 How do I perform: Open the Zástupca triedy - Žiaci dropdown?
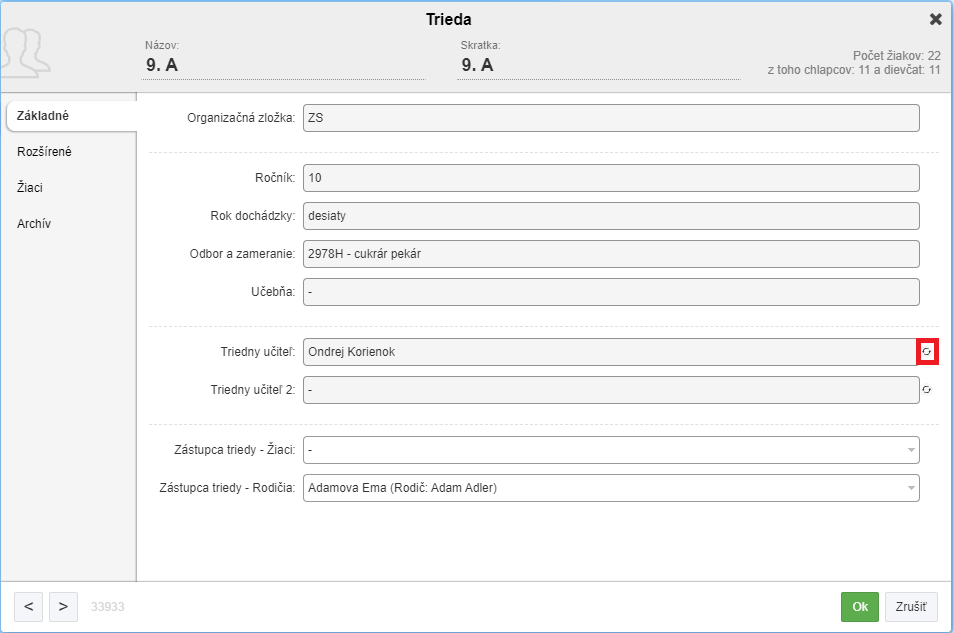point(611,450)
